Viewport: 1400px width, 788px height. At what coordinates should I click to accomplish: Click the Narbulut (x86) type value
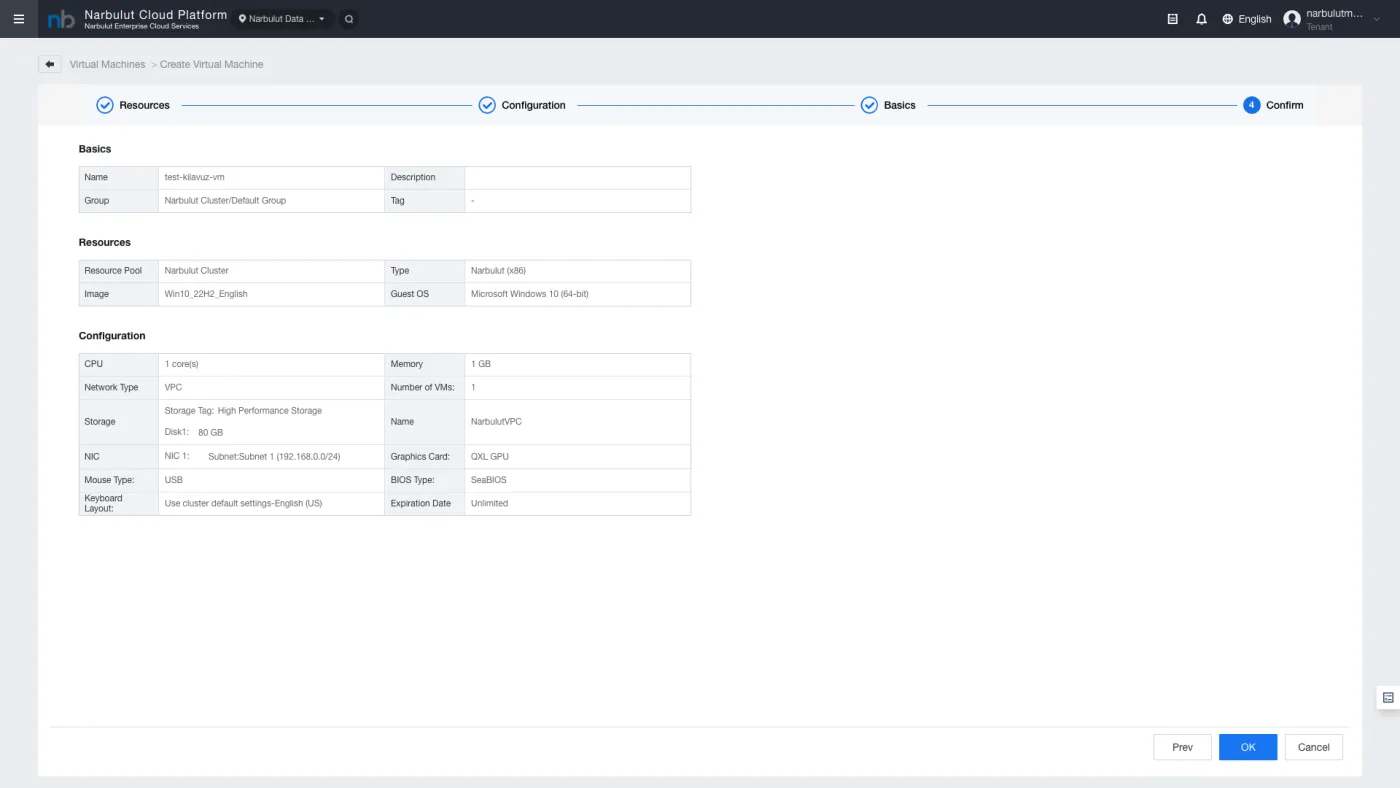[498, 270]
